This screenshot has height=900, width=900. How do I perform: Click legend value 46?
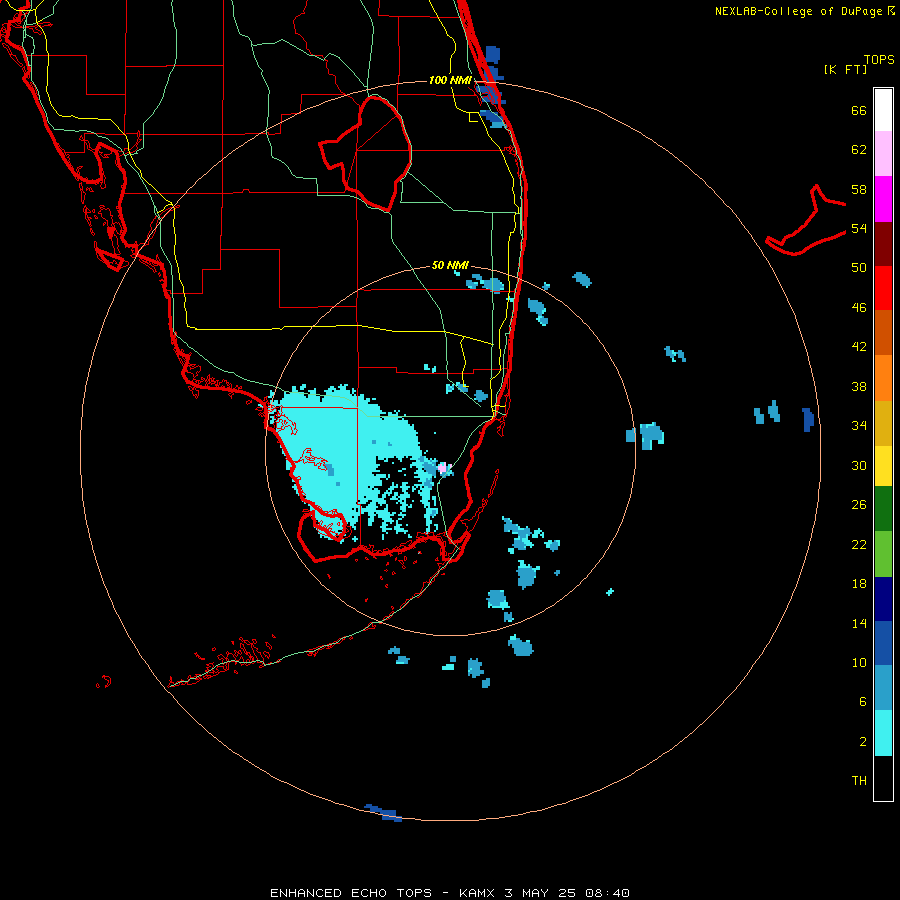tap(859, 308)
